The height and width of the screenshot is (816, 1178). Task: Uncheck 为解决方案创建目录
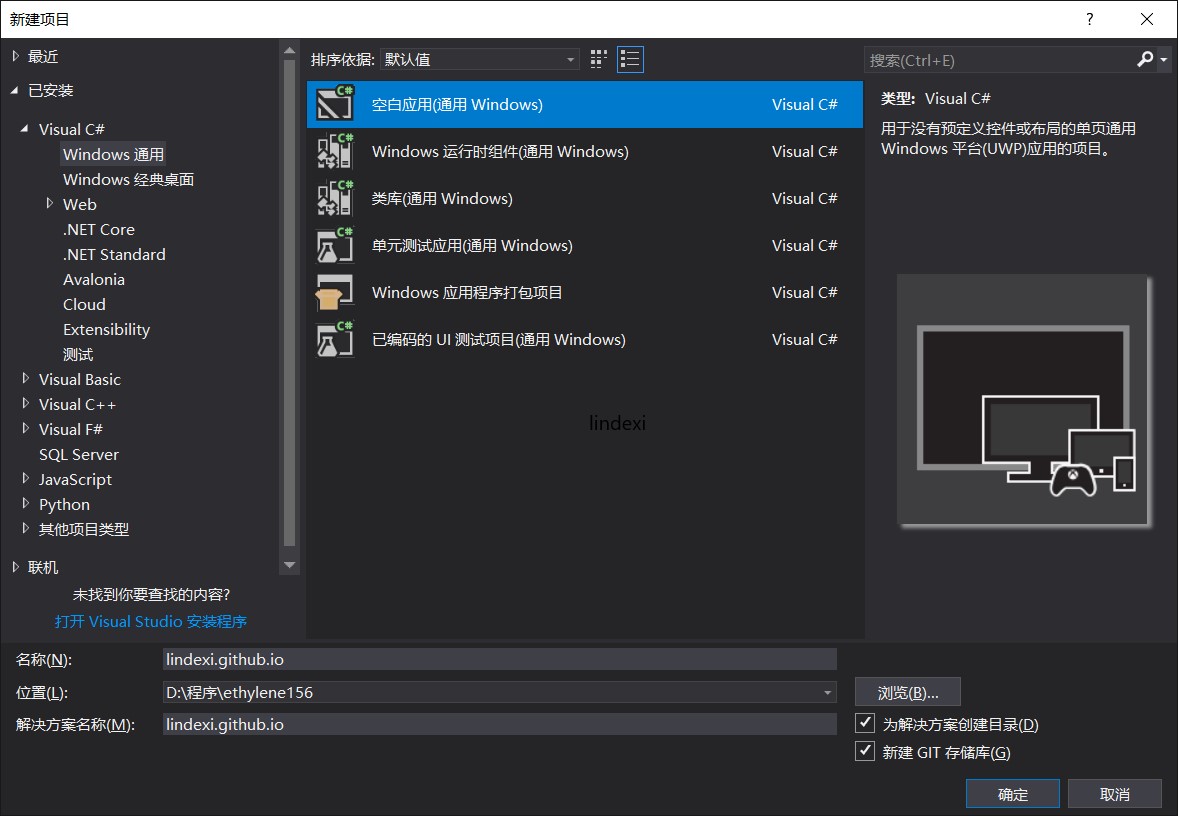click(x=864, y=725)
